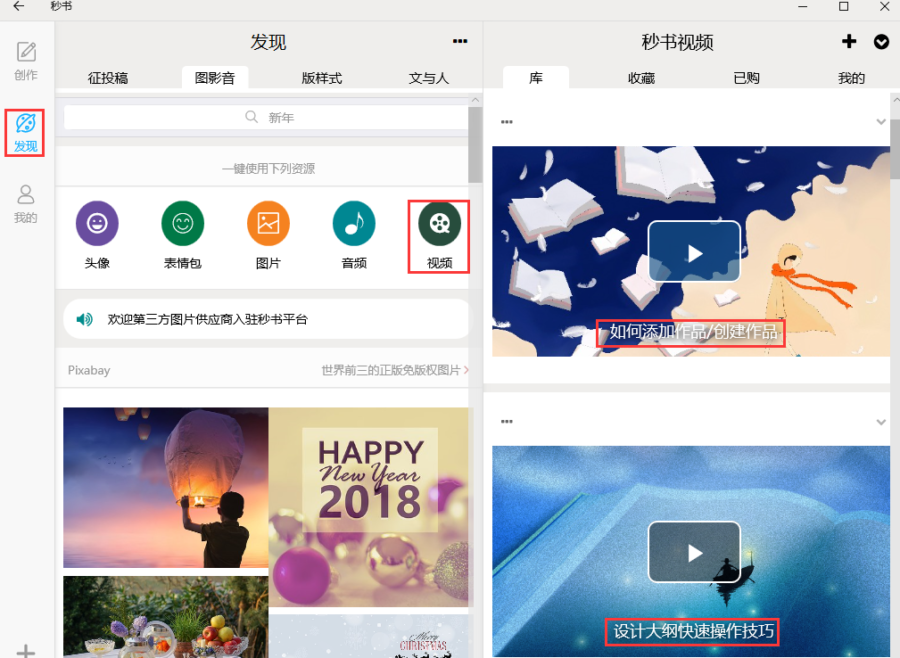Switch to the 收藏 tab
Image resolution: width=900 pixels, height=658 pixels.
(x=641, y=78)
